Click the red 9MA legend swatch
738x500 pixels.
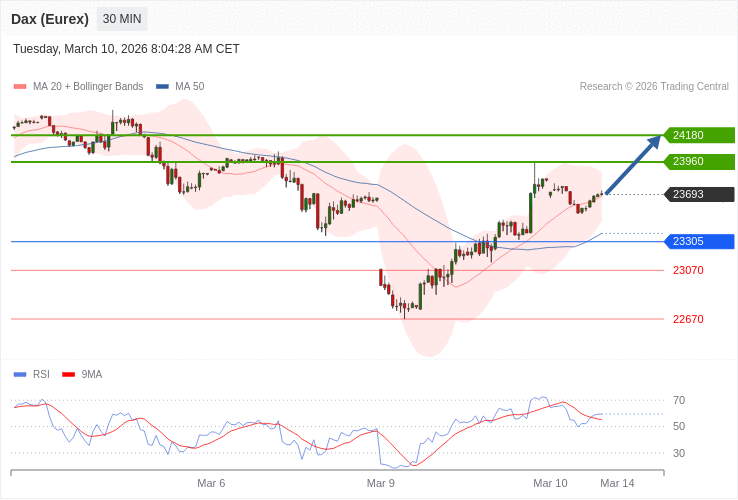[x=68, y=375]
